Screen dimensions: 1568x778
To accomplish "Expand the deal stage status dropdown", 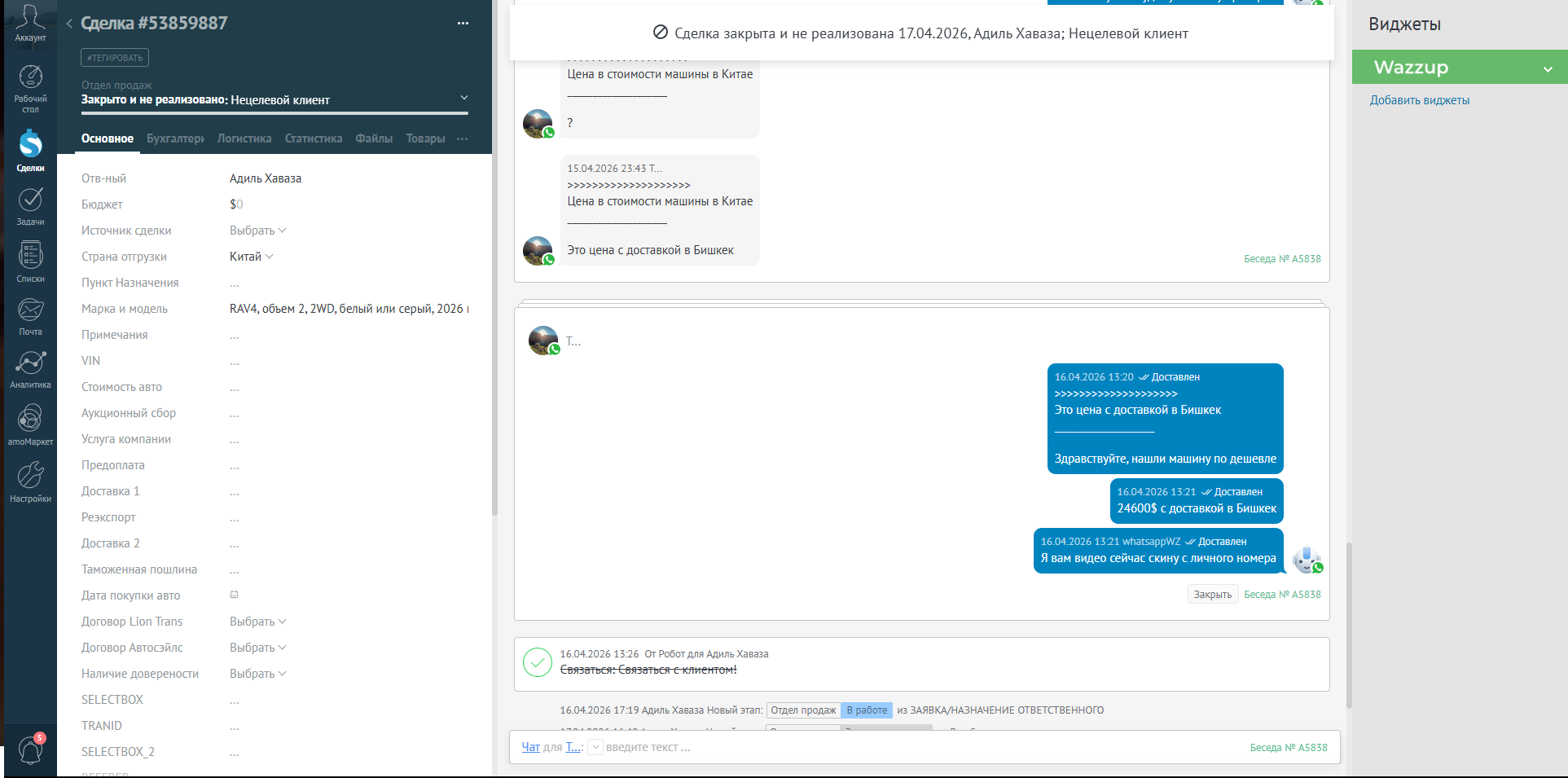I will (x=464, y=98).
